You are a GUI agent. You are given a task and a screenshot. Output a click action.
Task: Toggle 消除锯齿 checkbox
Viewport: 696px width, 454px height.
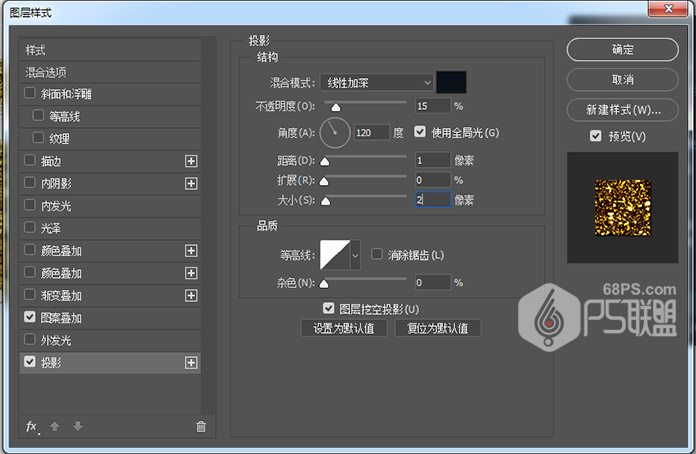pos(377,254)
